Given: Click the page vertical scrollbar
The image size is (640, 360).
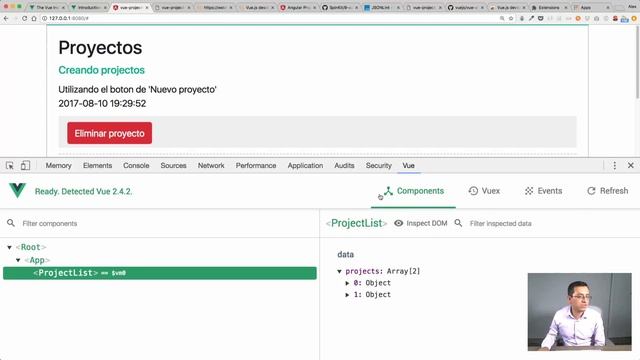Looking at the screenshot, I should coord(638,61).
